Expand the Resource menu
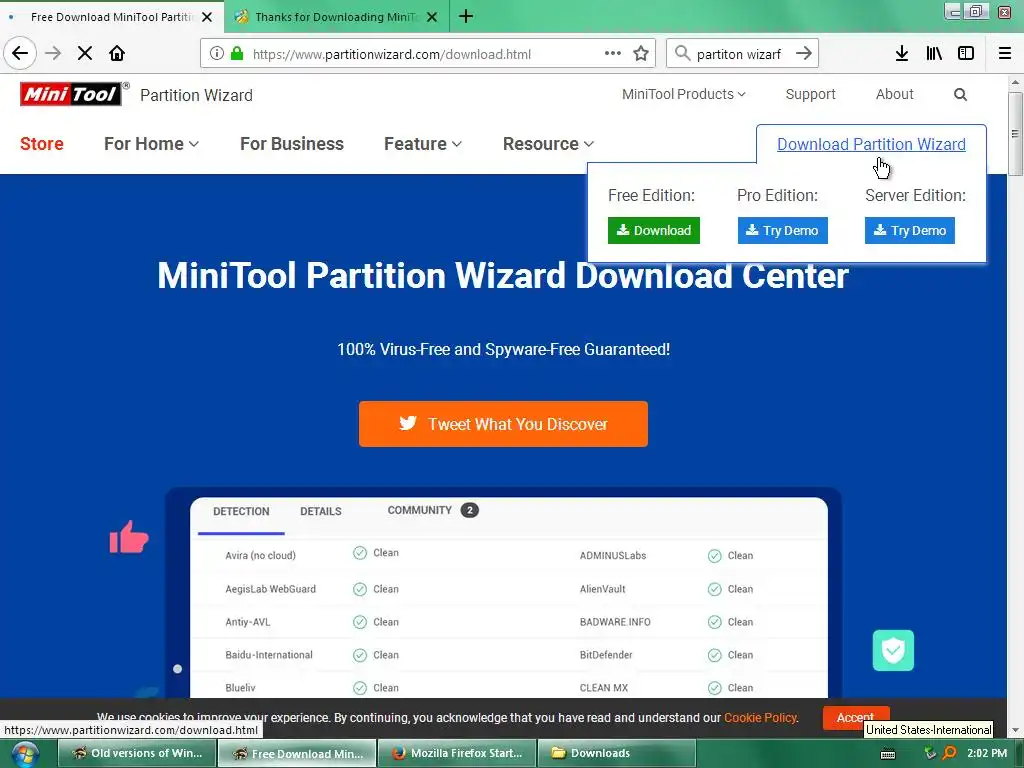The image size is (1024, 768). pyautogui.click(x=549, y=144)
